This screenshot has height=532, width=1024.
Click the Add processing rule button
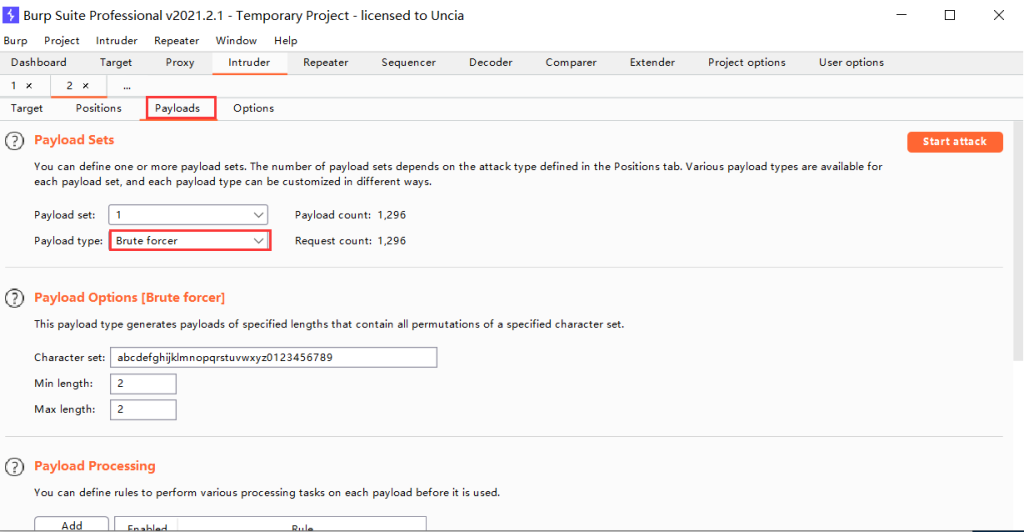click(72, 524)
